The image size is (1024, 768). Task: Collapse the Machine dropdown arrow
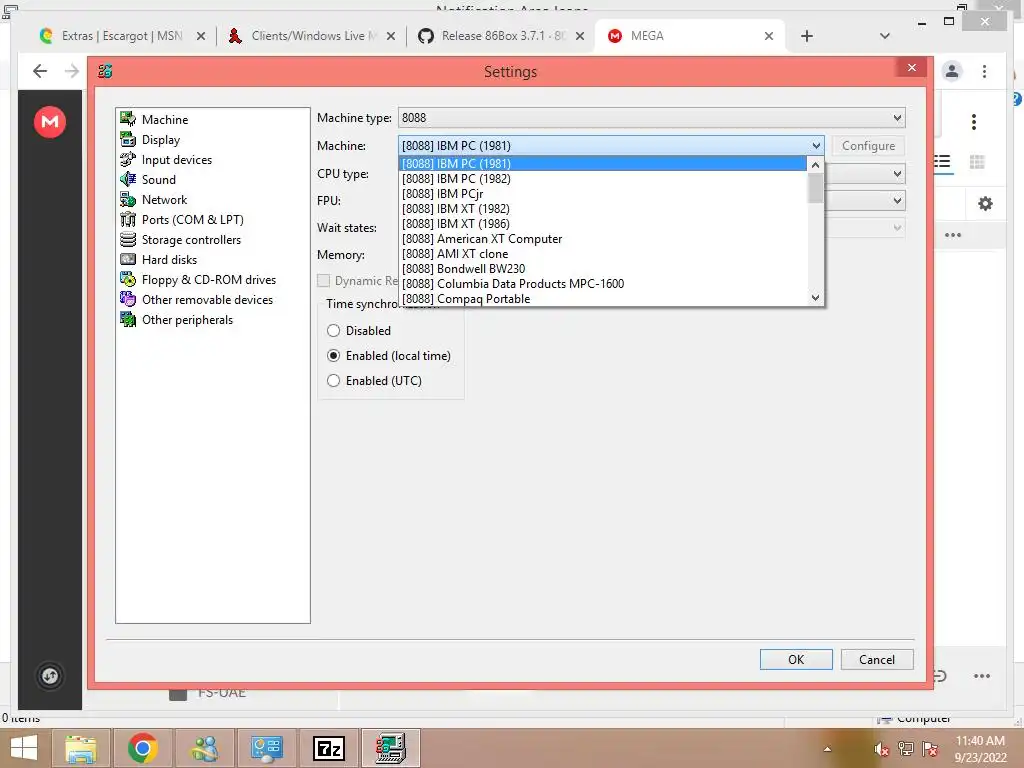pyautogui.click(x=816, y=146)
